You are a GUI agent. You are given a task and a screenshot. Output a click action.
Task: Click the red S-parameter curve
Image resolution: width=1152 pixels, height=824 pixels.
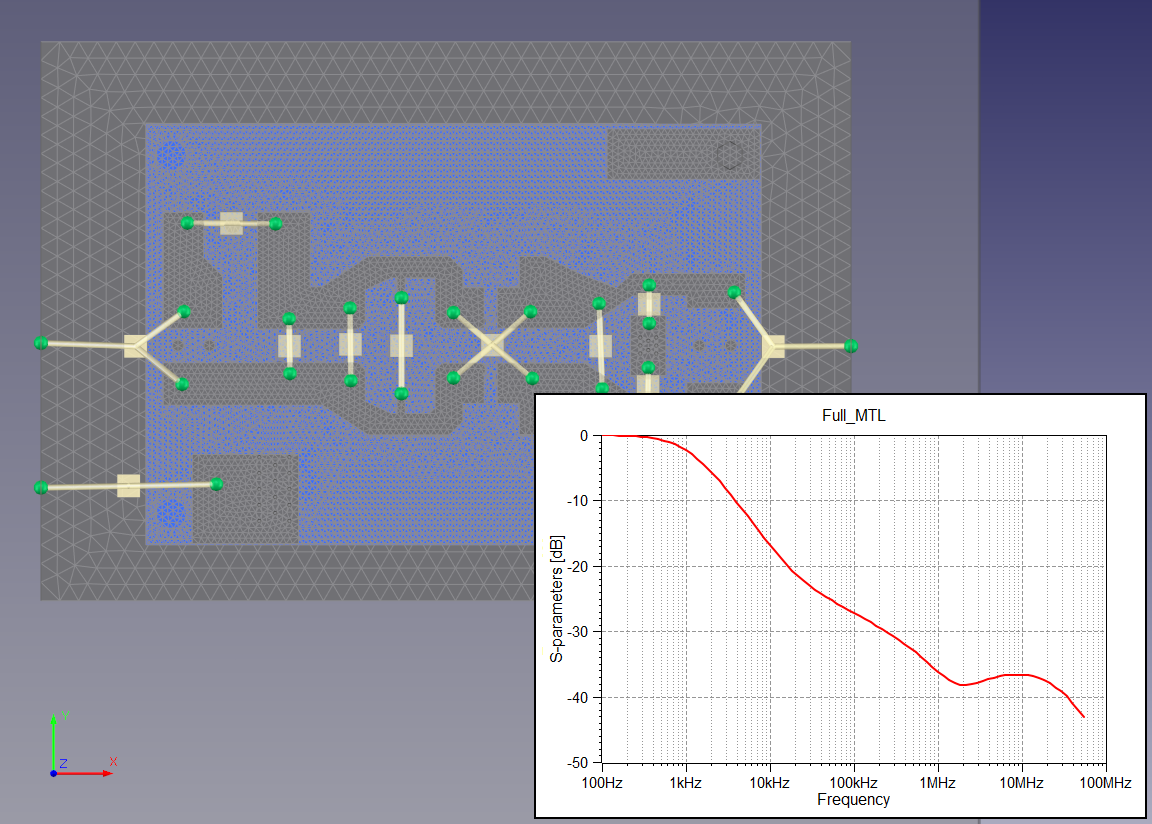(770, 542)
